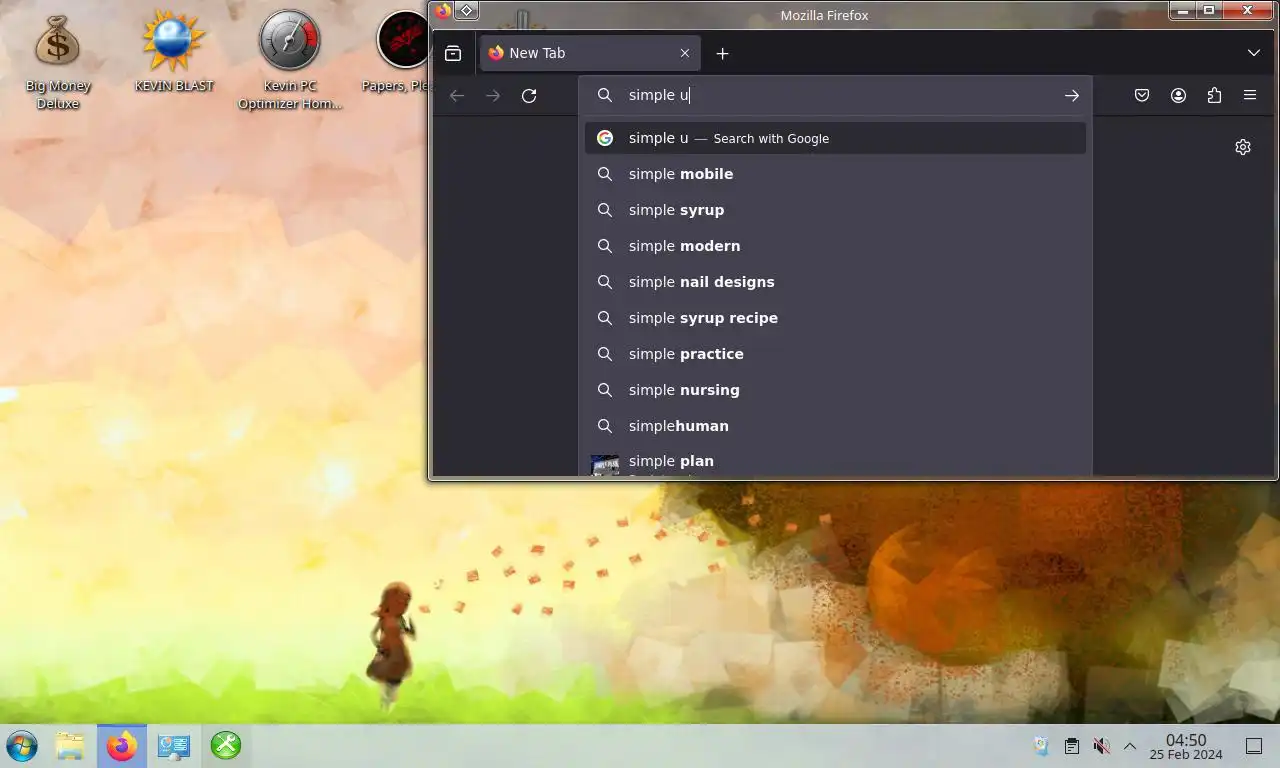Select Big Money Deluxe desktop icon
Screen dimensions: 1280x768
58,61
